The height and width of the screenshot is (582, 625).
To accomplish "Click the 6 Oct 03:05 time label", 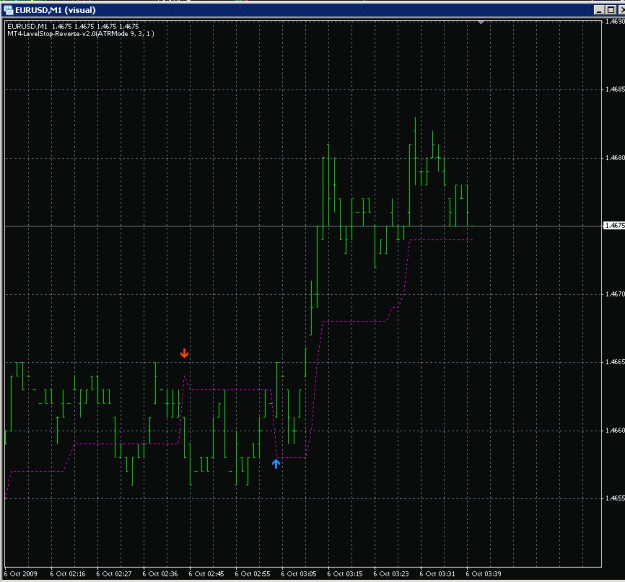I will [299, 574].
